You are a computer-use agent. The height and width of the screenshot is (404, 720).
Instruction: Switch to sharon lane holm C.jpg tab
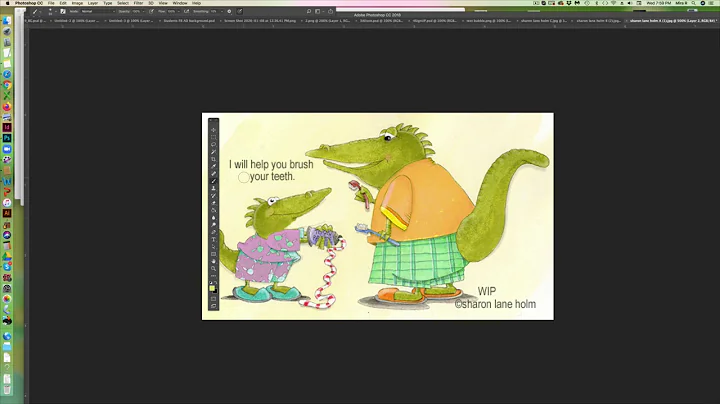point(544,21)
